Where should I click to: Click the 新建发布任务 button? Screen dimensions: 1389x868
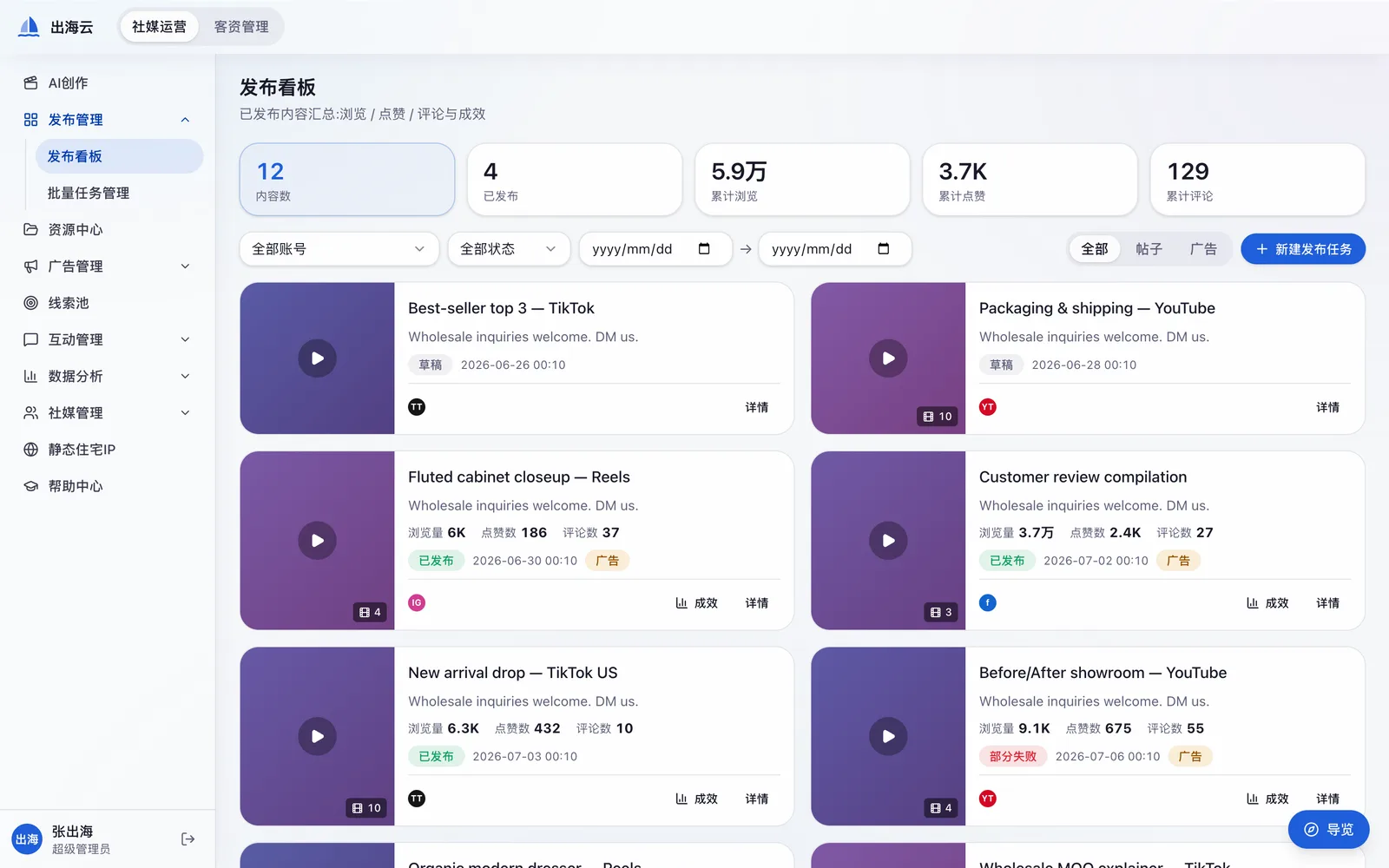(1303, 249)
